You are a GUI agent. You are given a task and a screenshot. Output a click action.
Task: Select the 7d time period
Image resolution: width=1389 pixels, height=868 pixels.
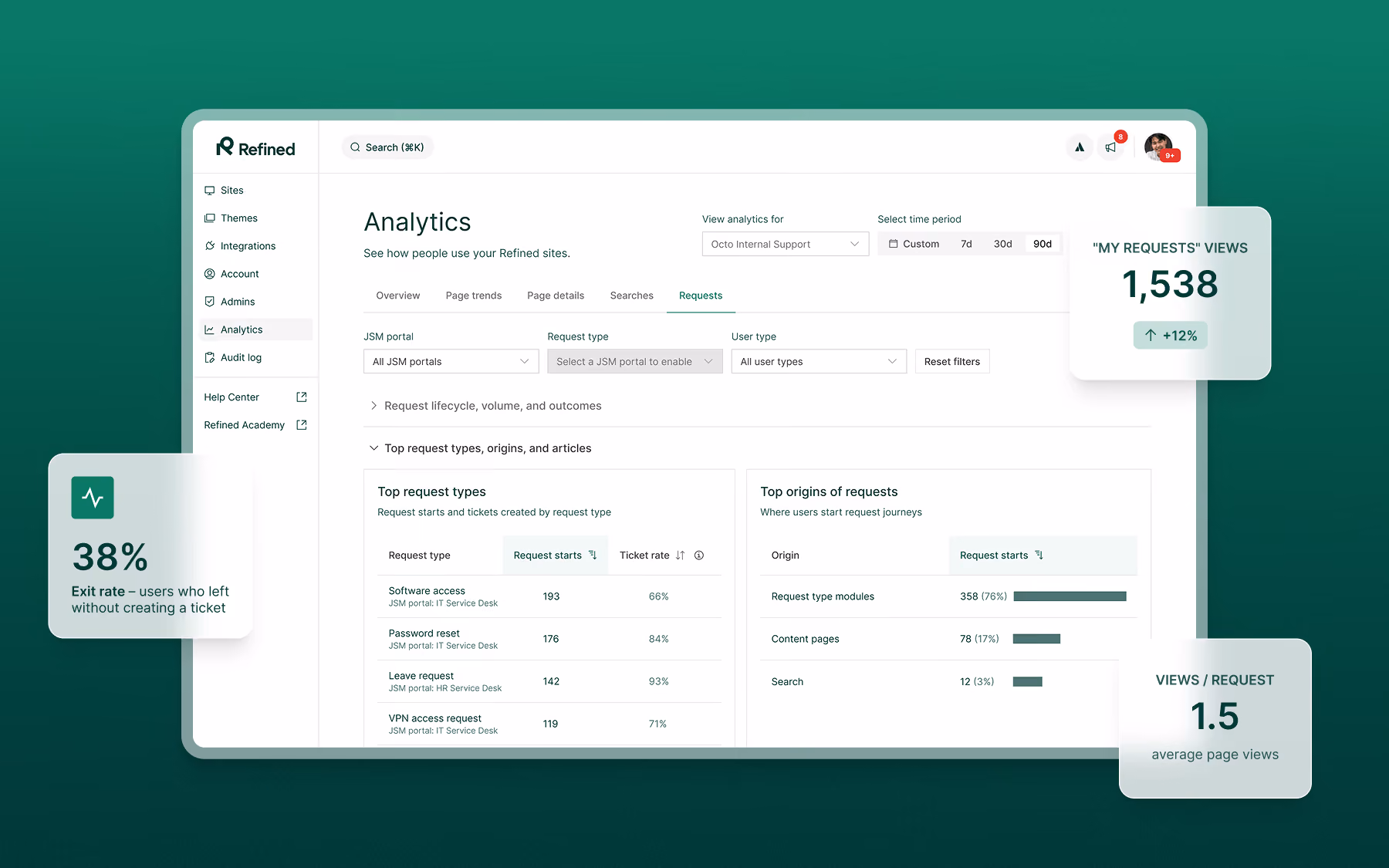966,244
